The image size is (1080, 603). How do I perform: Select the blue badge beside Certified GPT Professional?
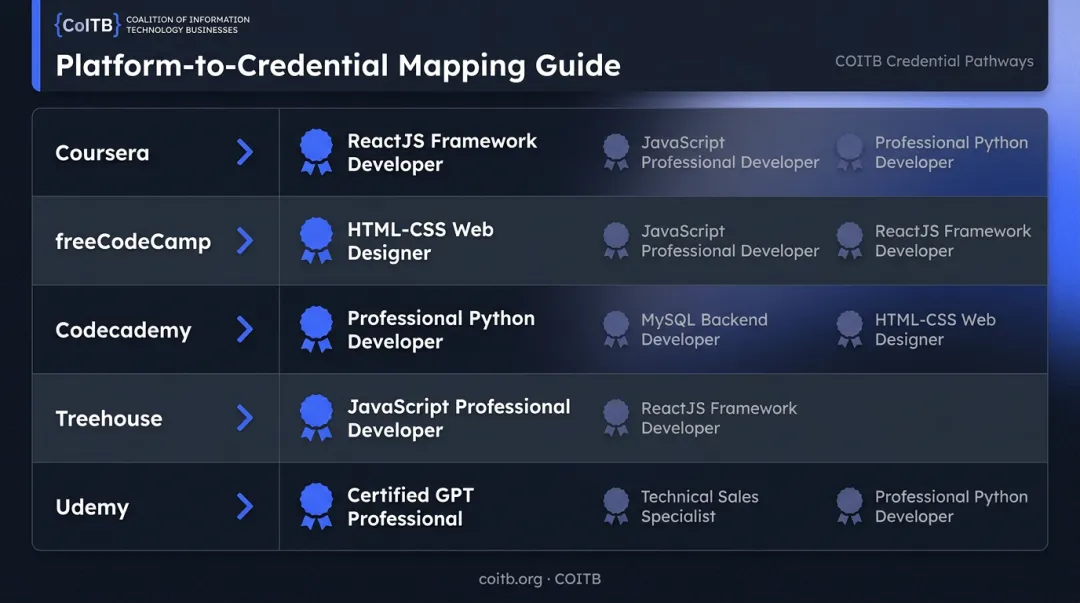pos(316,507)
